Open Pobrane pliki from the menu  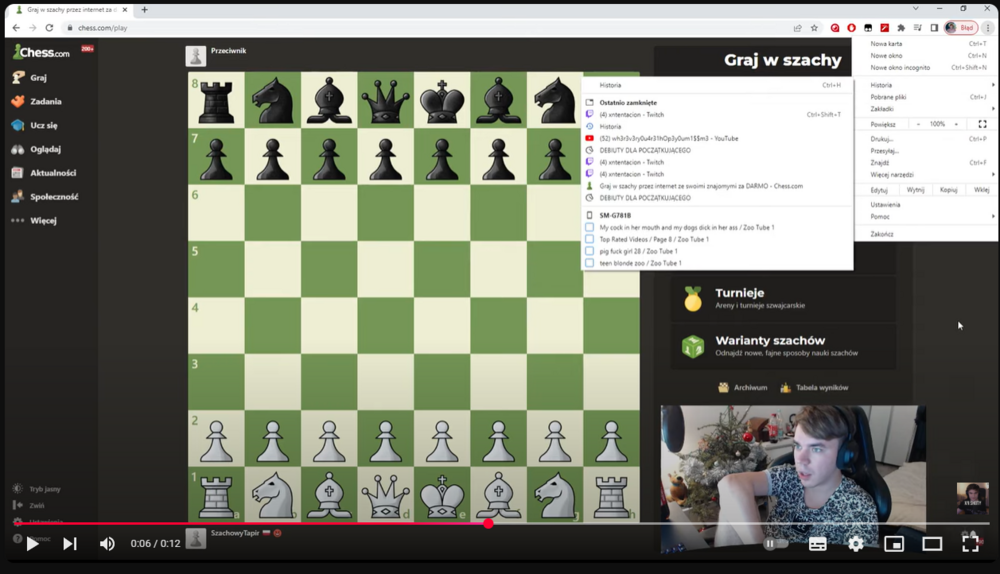927,97
